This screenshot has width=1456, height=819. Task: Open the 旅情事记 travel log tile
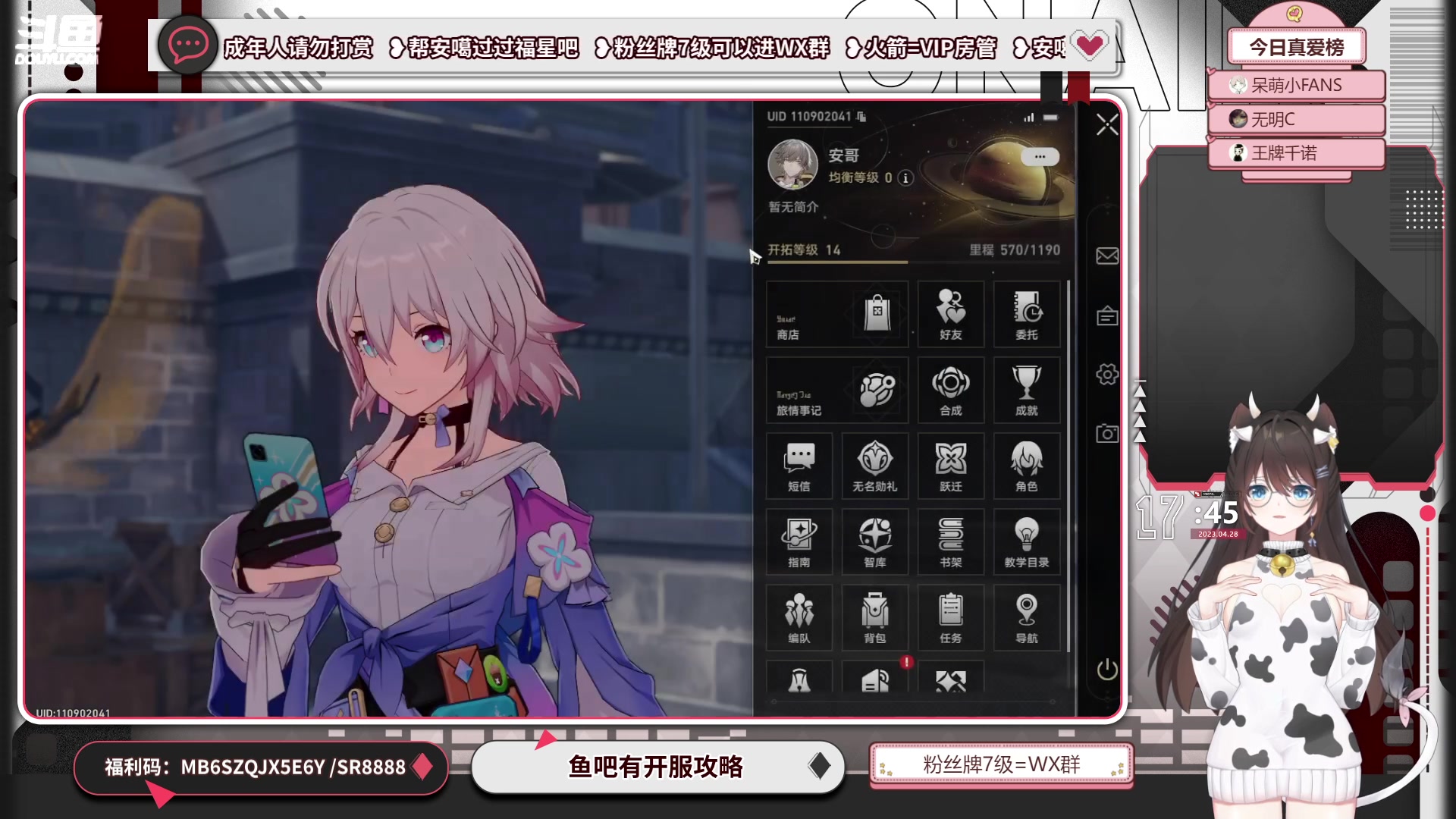[837, 391]
